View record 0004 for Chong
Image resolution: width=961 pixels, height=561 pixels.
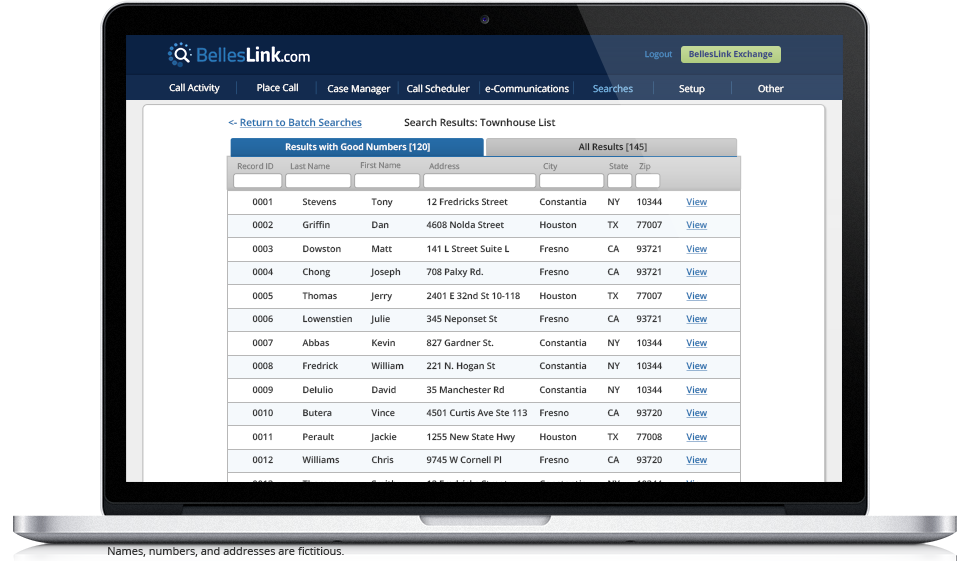[696, 272]
